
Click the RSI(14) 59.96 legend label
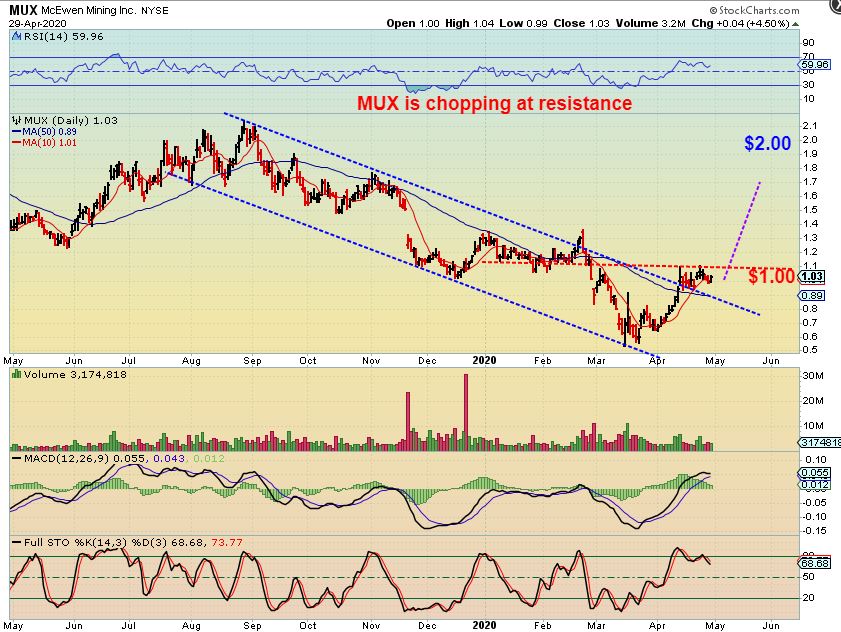point(63,36)
